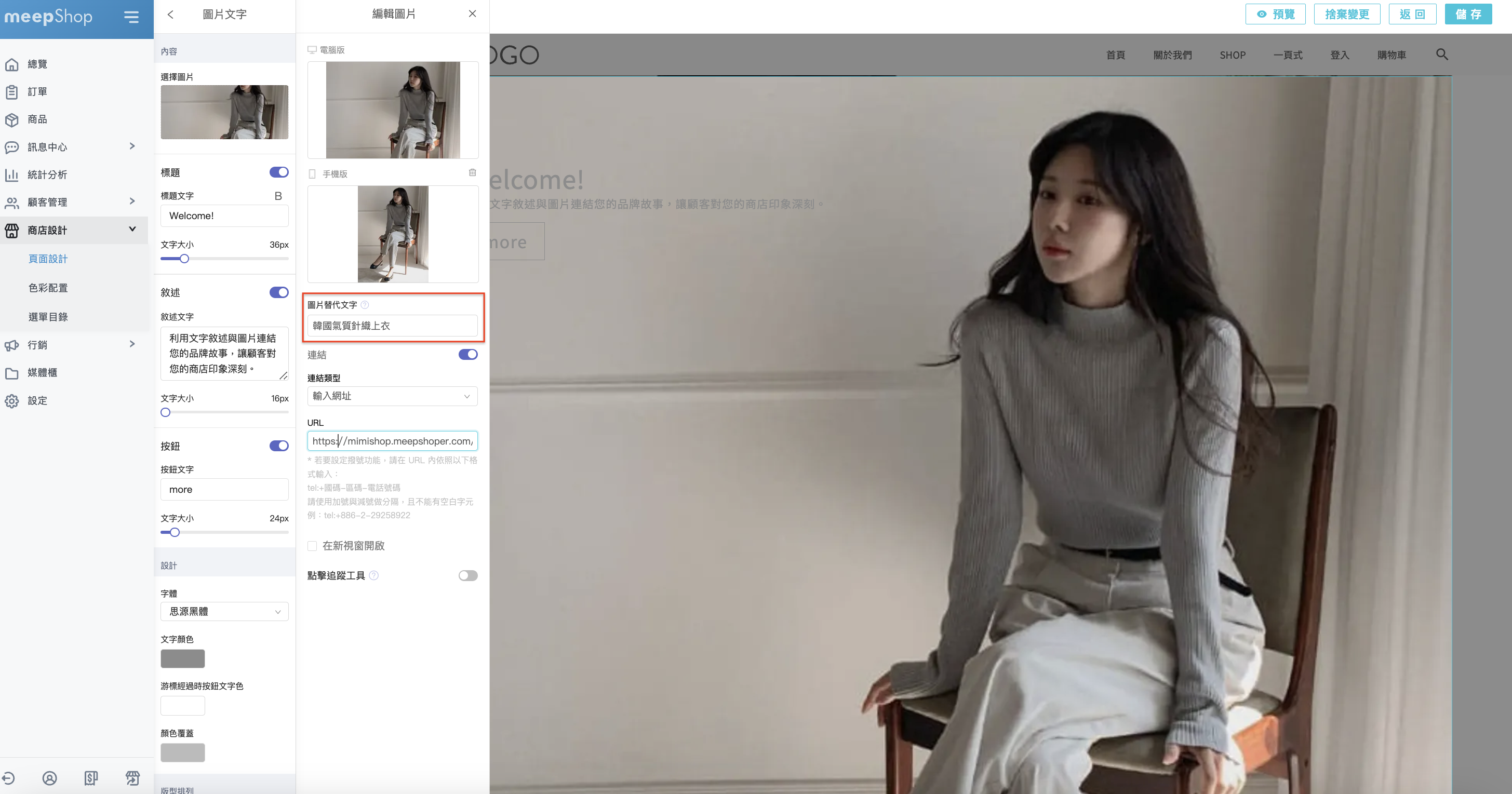Screen dimensions: 1512x794
Task: Click the 文字顏色 gray color swatch
Action: [x=182, y=658]
